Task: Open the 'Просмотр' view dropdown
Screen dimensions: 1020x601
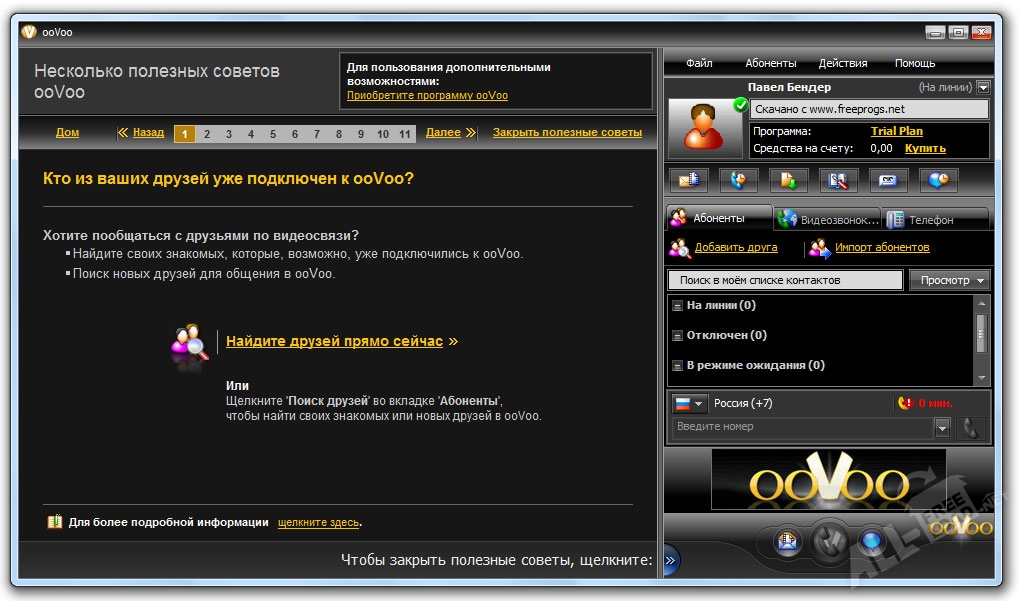Action: [x=949, y=281]
